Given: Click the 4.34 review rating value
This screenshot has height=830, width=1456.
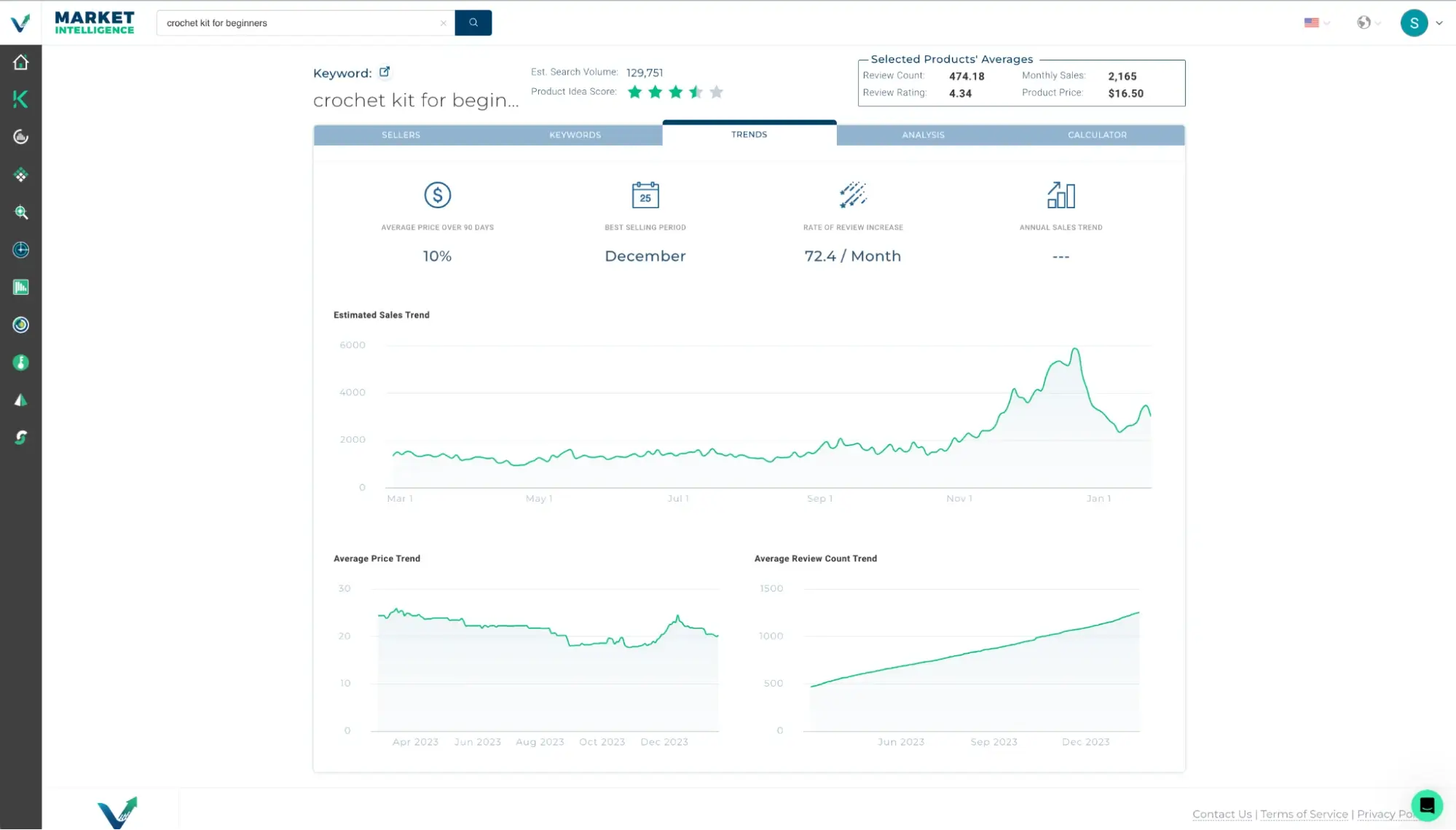Looking at the screenshot, I should pyautogui.click(x=960, y=93).
